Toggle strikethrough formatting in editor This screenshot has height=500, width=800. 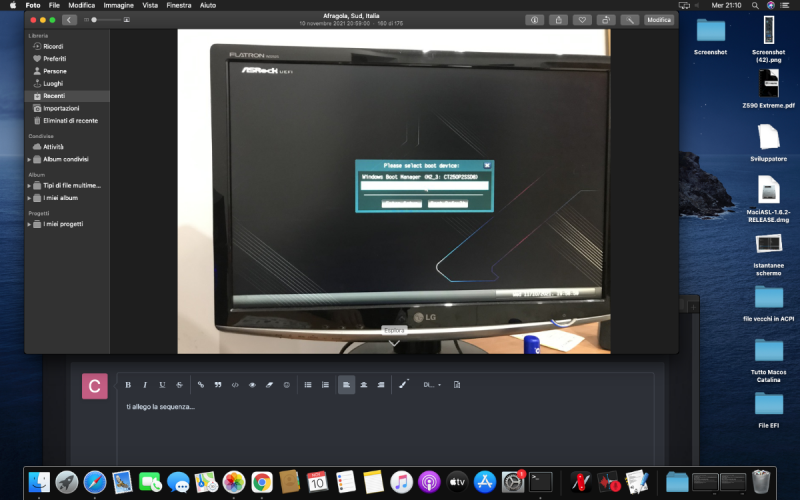[179, 385]
